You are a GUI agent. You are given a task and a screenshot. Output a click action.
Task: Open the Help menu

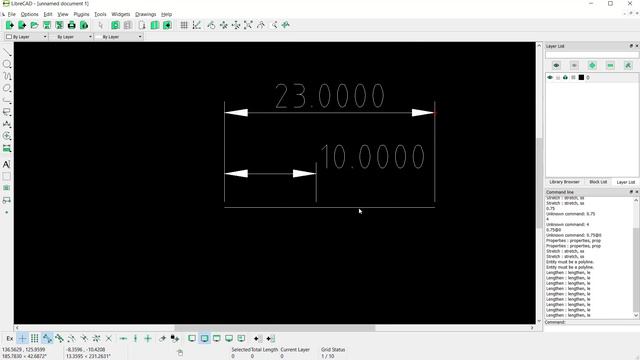click(167, 14)
